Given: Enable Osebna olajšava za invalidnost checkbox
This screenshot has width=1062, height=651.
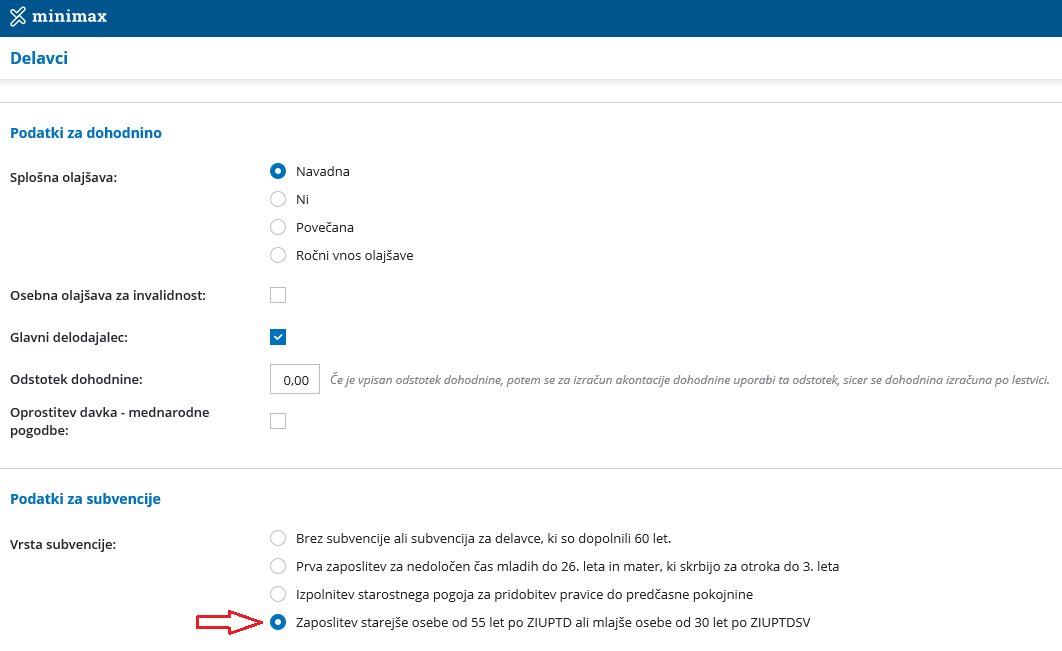Looking at the screenshot, I should [x=278, y=295].
